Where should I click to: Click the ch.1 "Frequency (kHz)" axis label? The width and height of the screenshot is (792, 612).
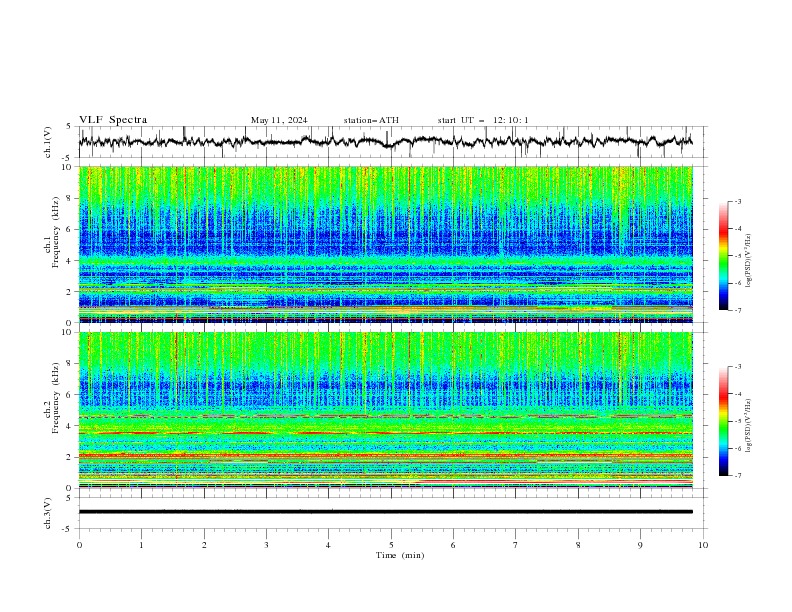(56, 233)
